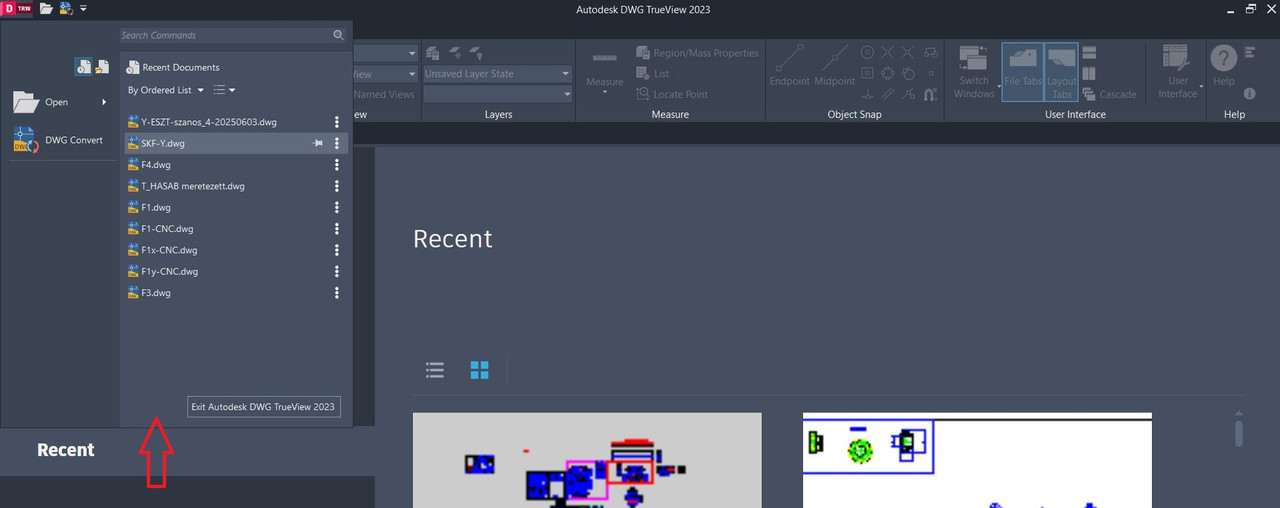Click Region/Mass Properties in Measure panel

pos(698,53)
